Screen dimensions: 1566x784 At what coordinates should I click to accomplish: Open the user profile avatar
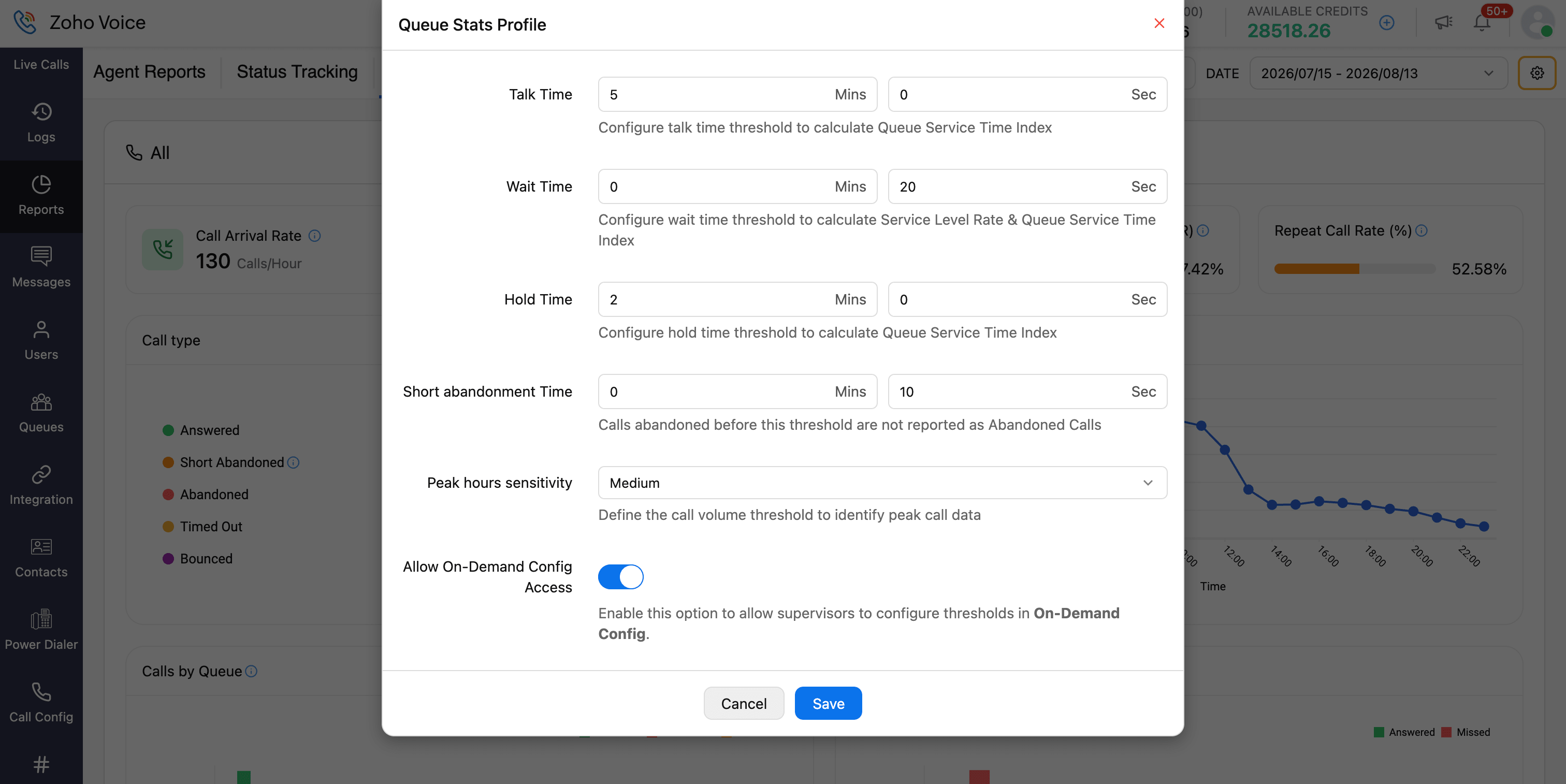click(1538, 22)
